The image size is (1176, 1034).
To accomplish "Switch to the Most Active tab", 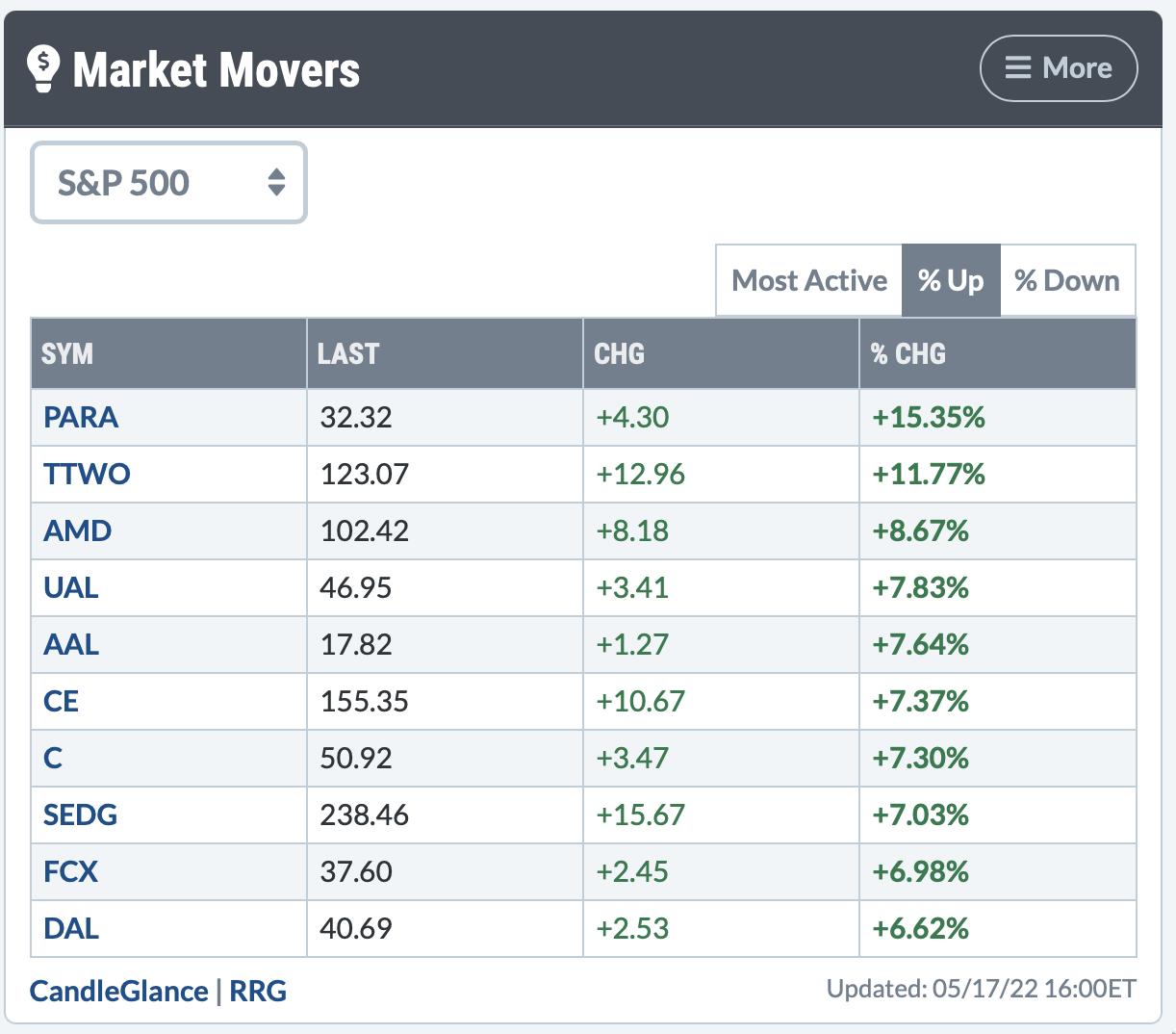I will pyautogui.click(x=808, y=281).
